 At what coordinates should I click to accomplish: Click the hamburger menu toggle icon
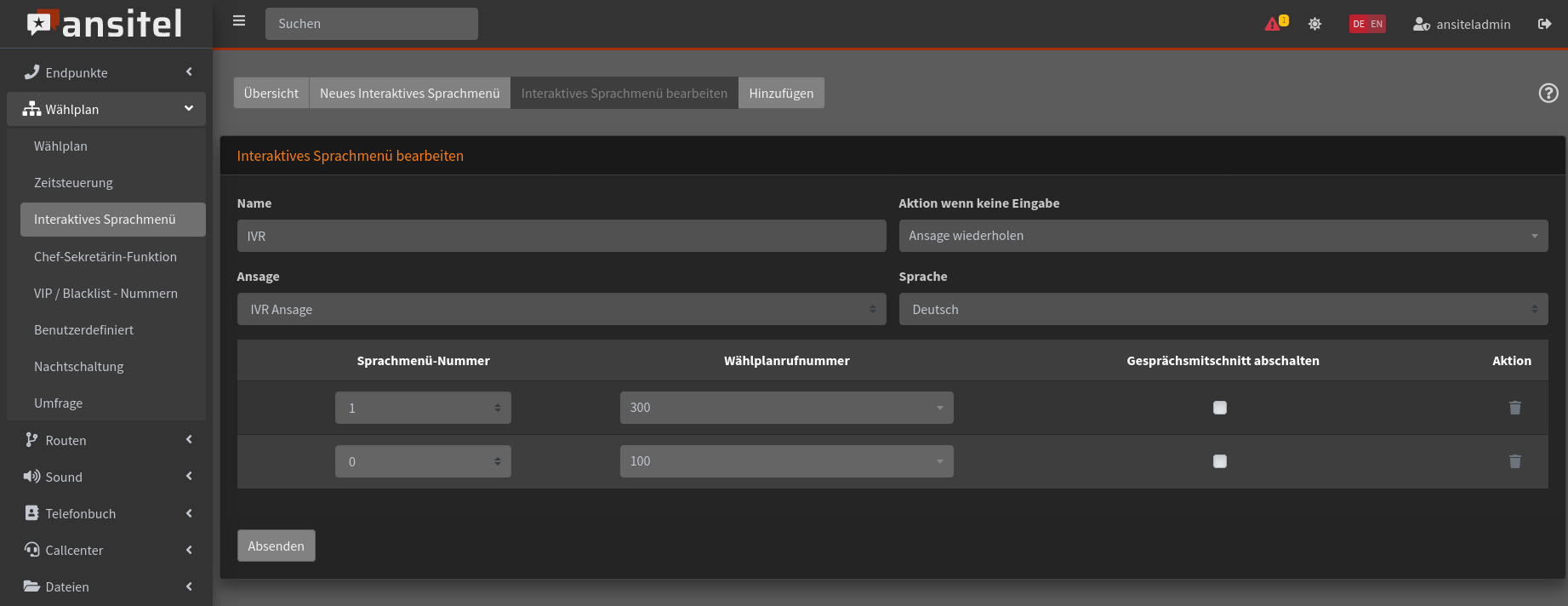coord(239,21)
